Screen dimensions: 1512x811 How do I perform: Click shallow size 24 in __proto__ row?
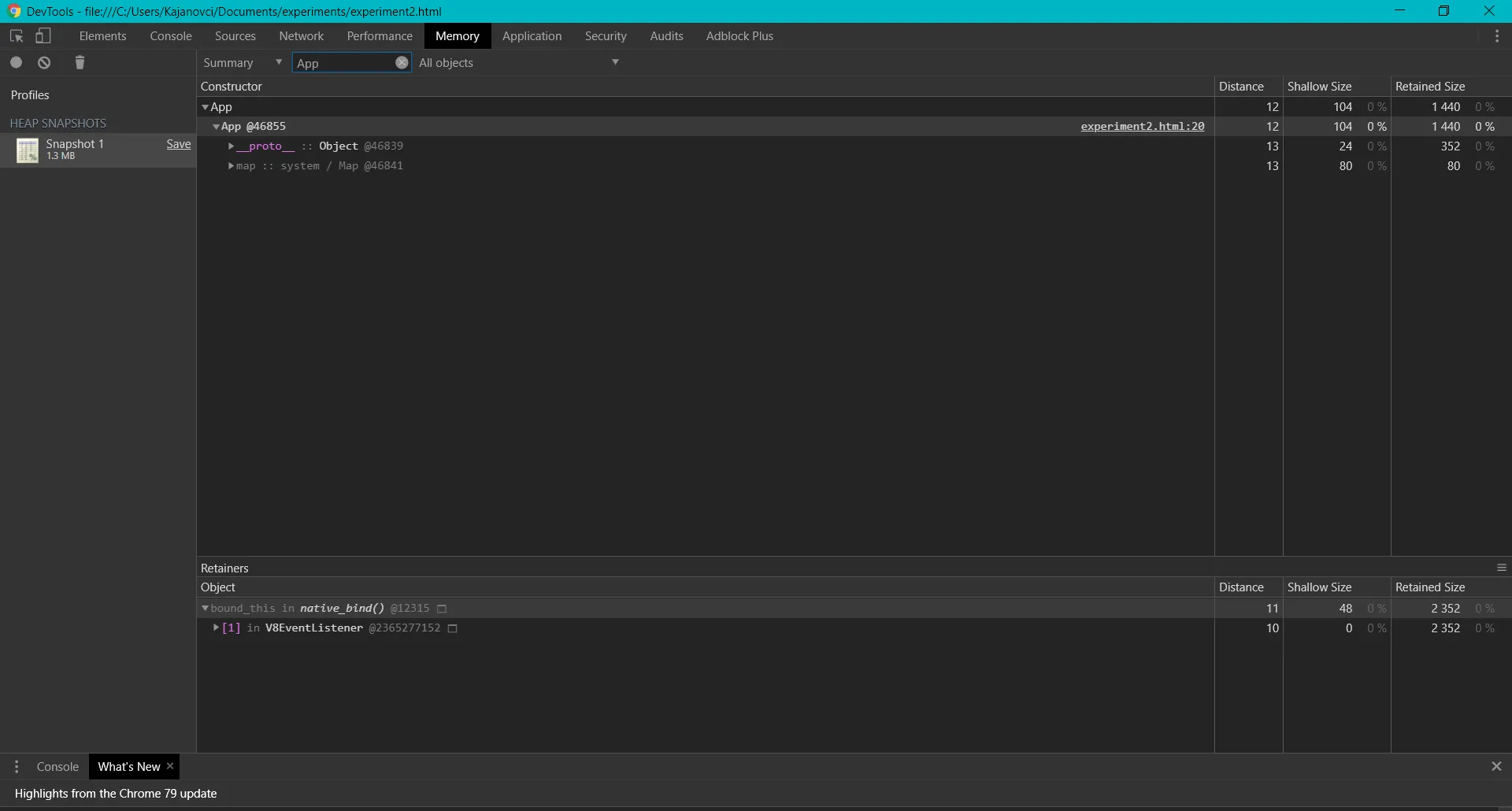(1345, 146)
